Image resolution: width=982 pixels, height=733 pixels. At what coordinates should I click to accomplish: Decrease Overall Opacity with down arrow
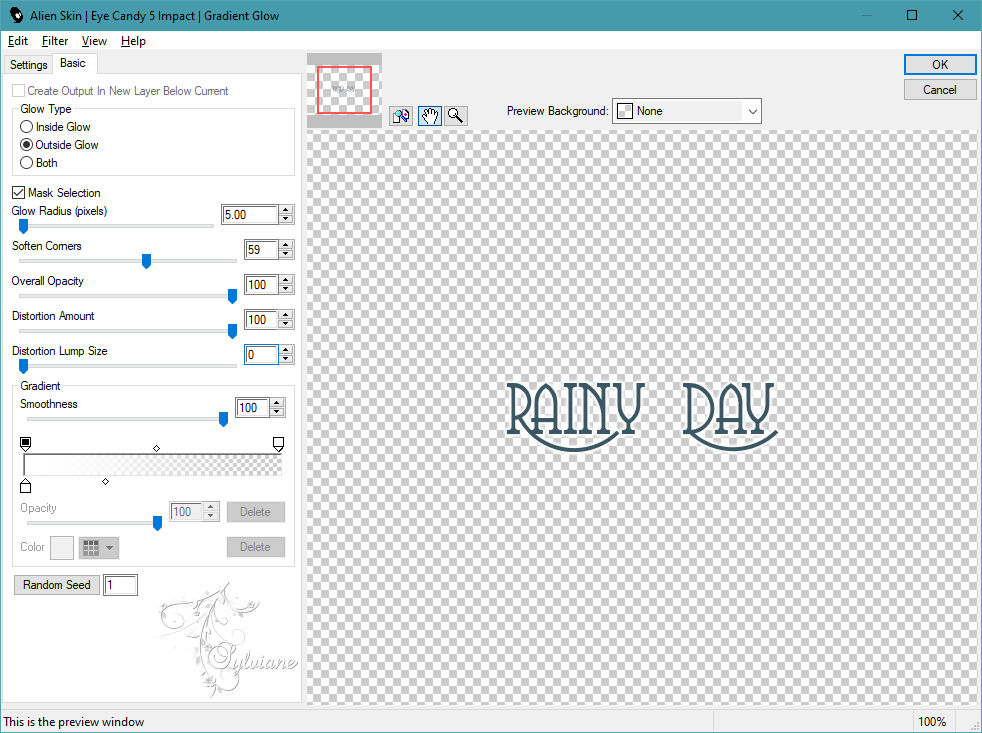(x=286, y=289)
